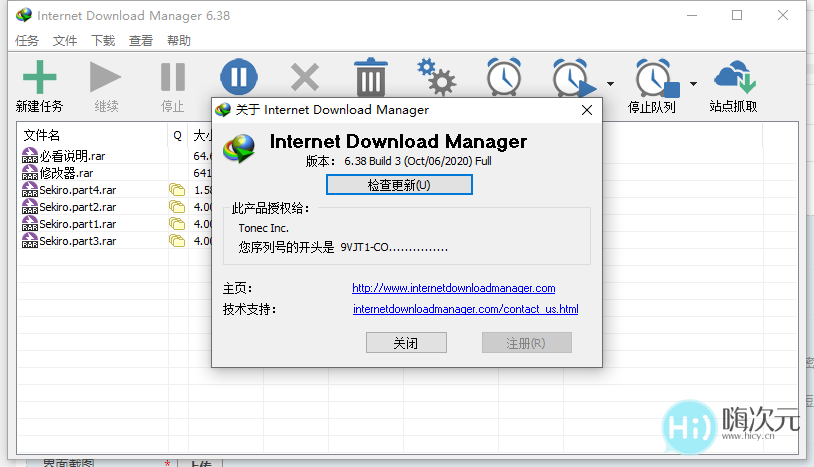This screenshot has height=467, width=814.
Task: Click the blue Stop All circle icon
Action: click(x=239, y=77)
